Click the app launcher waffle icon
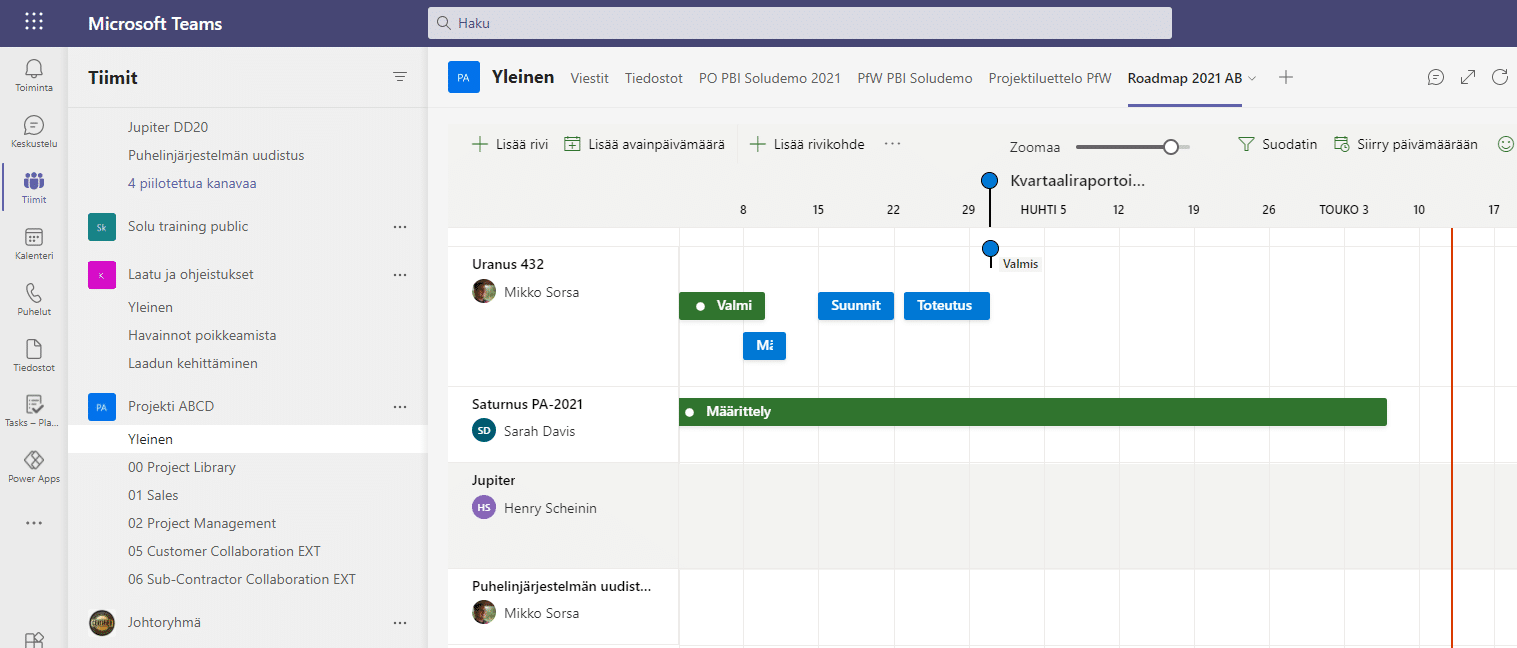 [x=34, y=22]
